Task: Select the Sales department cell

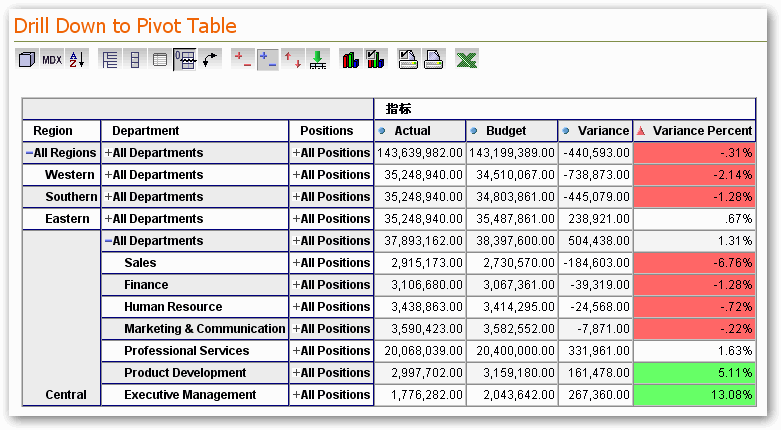Action: (195, 263)
